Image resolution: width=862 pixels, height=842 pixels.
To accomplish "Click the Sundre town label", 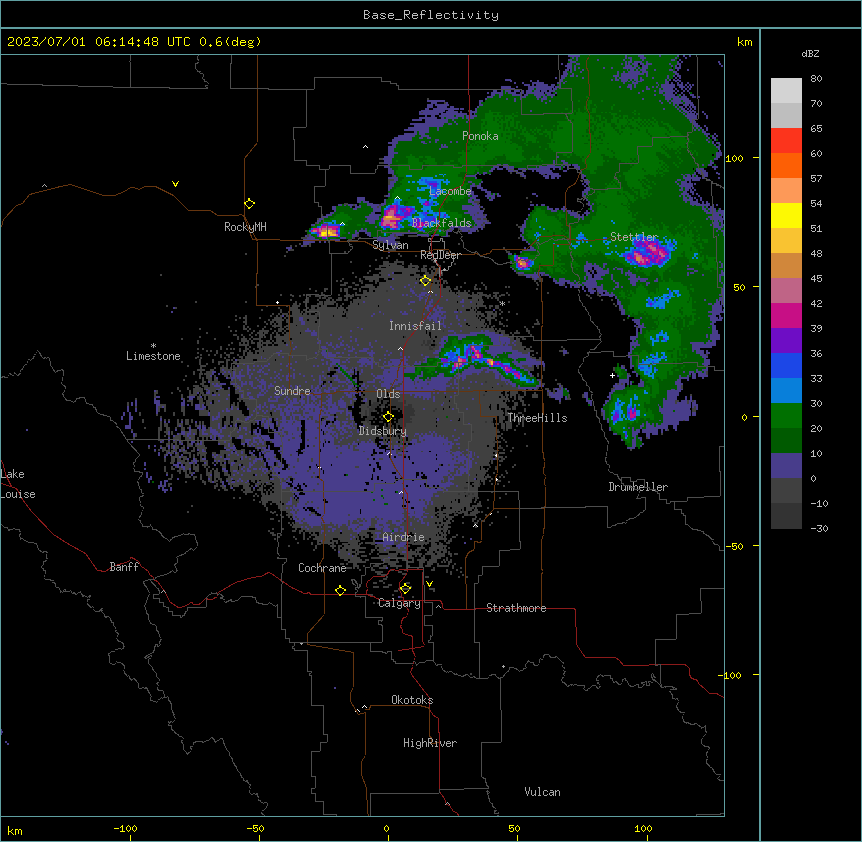I will click(x=292, y=391).
